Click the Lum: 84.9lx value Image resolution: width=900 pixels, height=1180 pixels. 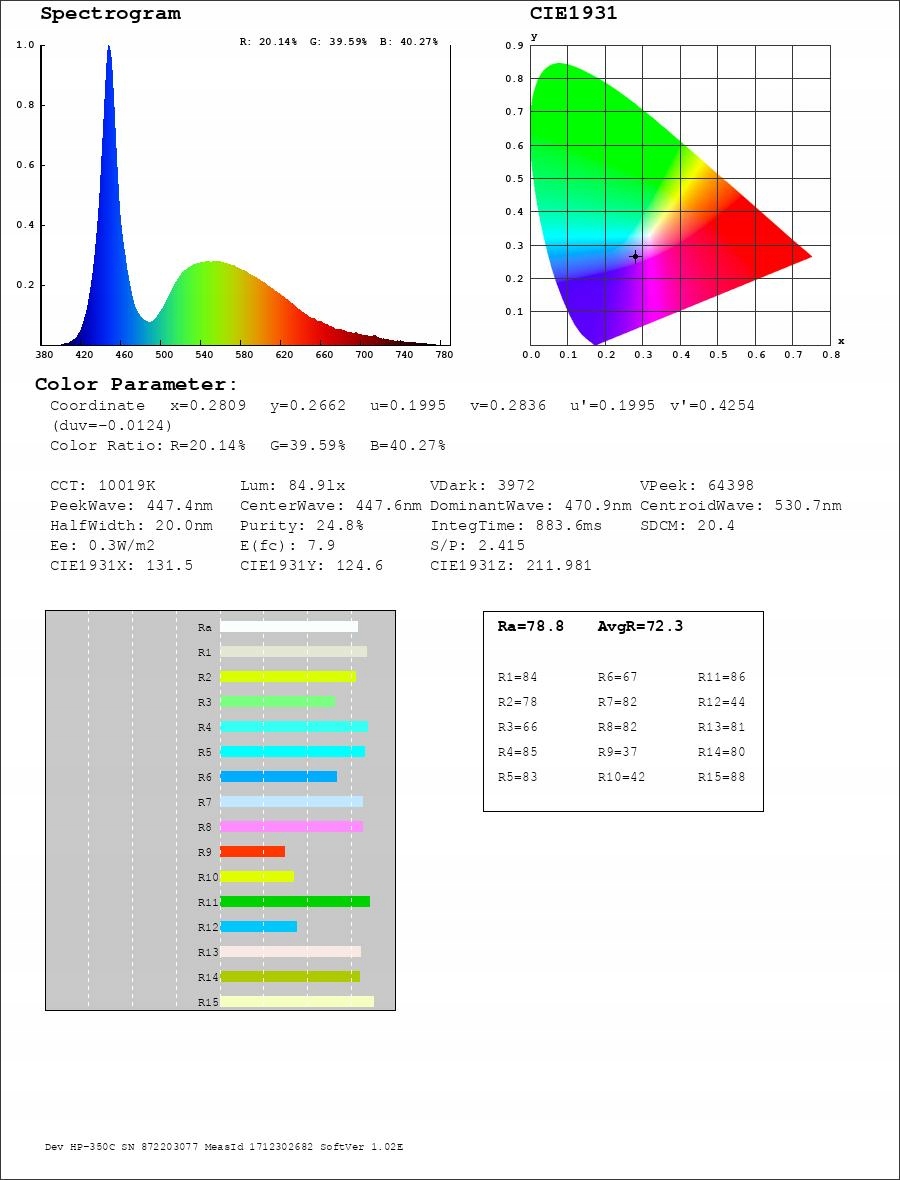click(293, 486)
